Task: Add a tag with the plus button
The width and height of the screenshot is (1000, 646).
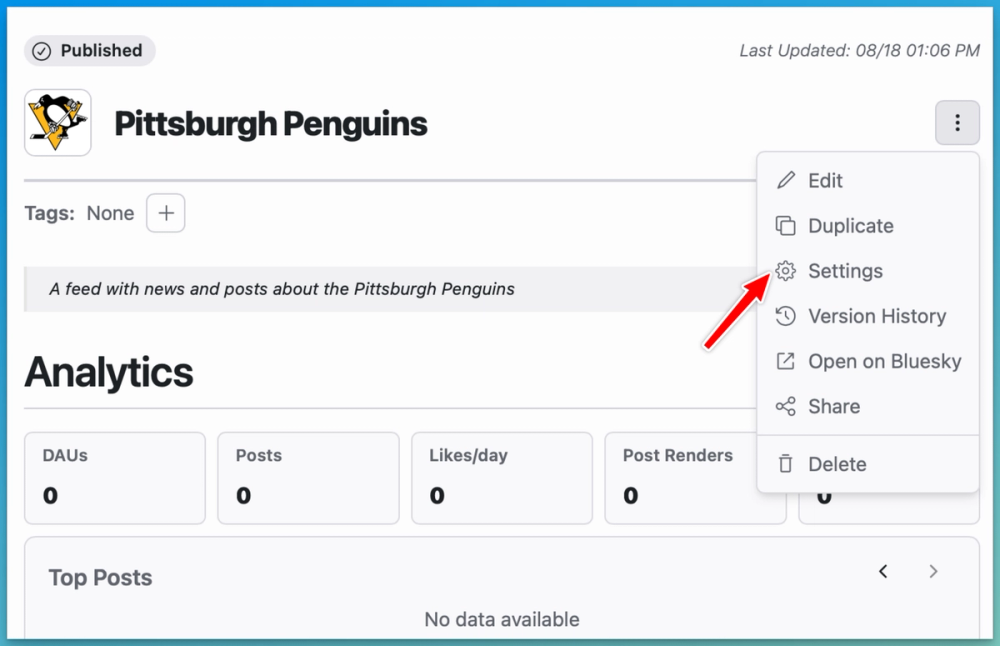Action: [x=166, y=213]
